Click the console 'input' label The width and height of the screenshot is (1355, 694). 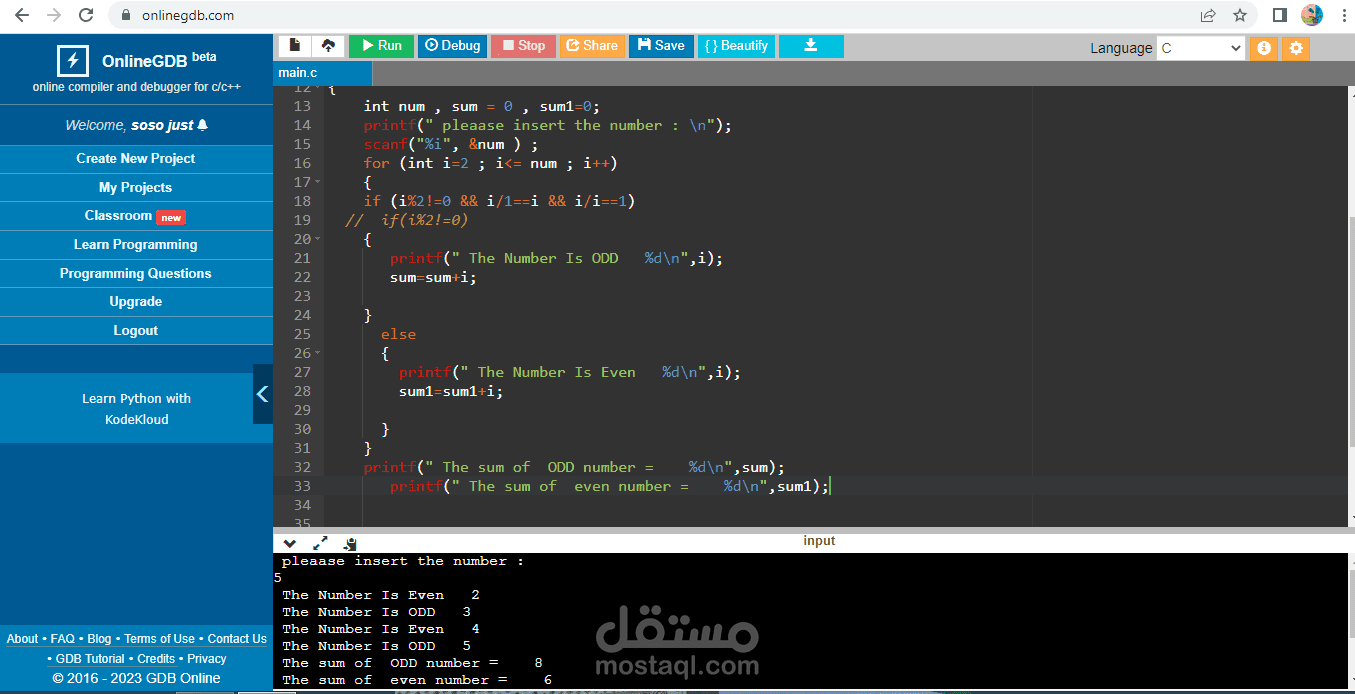[819, 541]
